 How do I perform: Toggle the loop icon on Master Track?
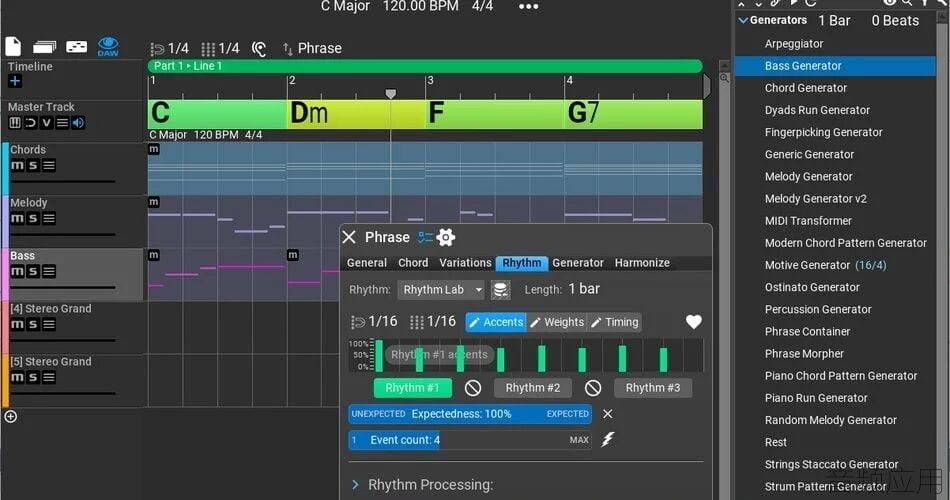pos(30,123)
